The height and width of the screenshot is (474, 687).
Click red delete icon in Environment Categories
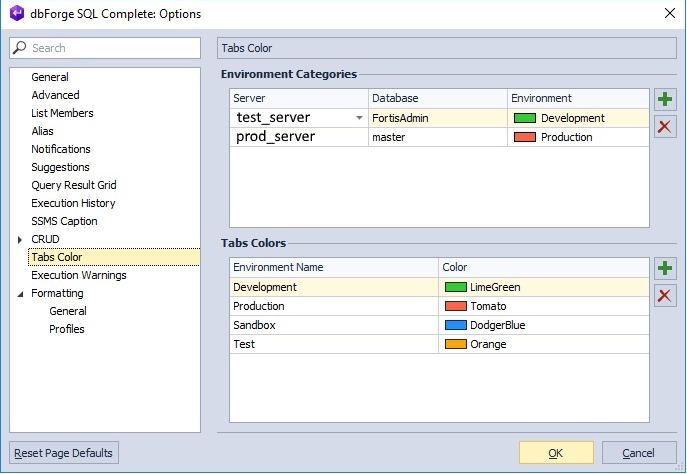pyautogui.click(x=664, y=126)
